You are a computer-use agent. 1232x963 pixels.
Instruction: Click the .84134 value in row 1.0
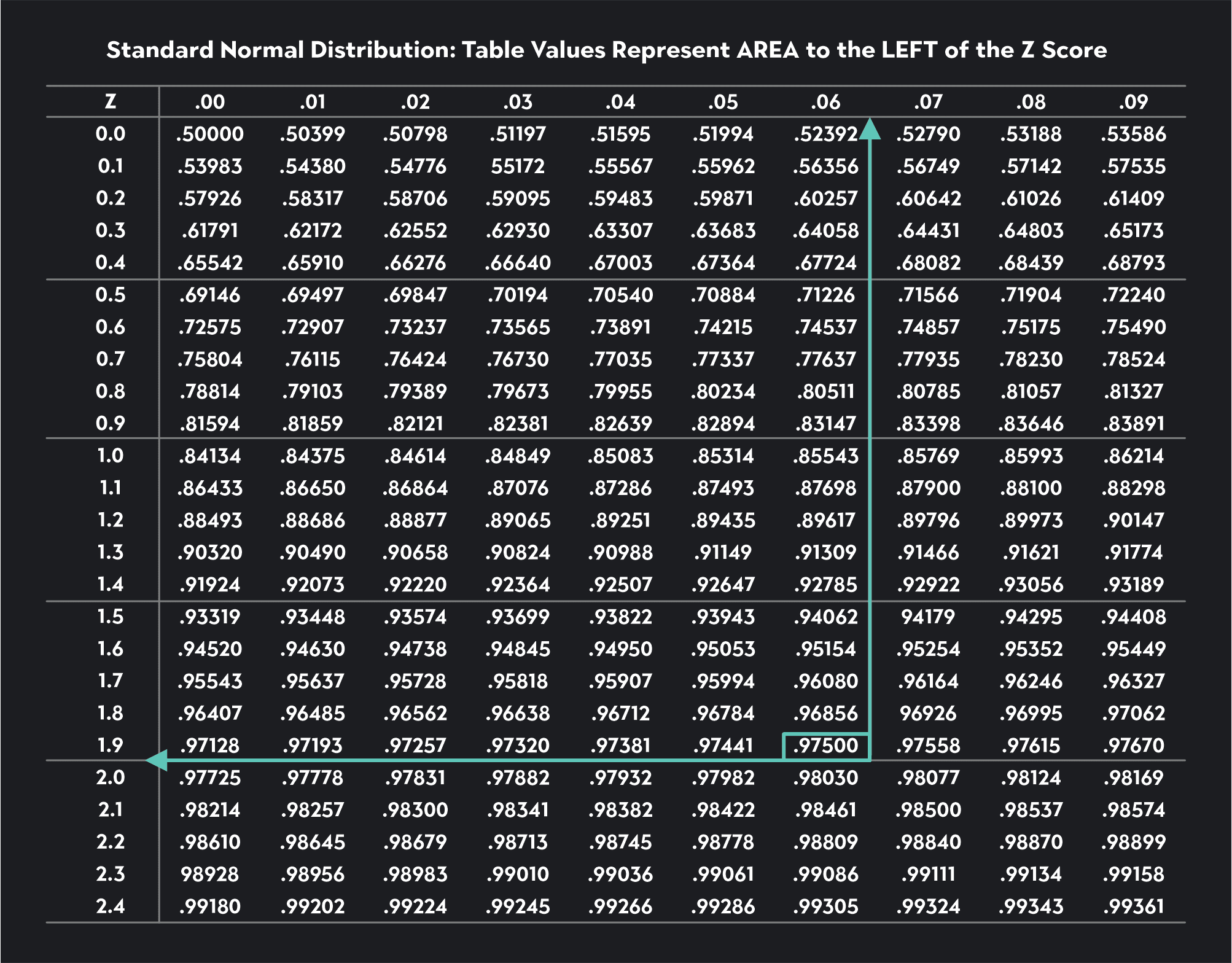[x=210, y=456]
